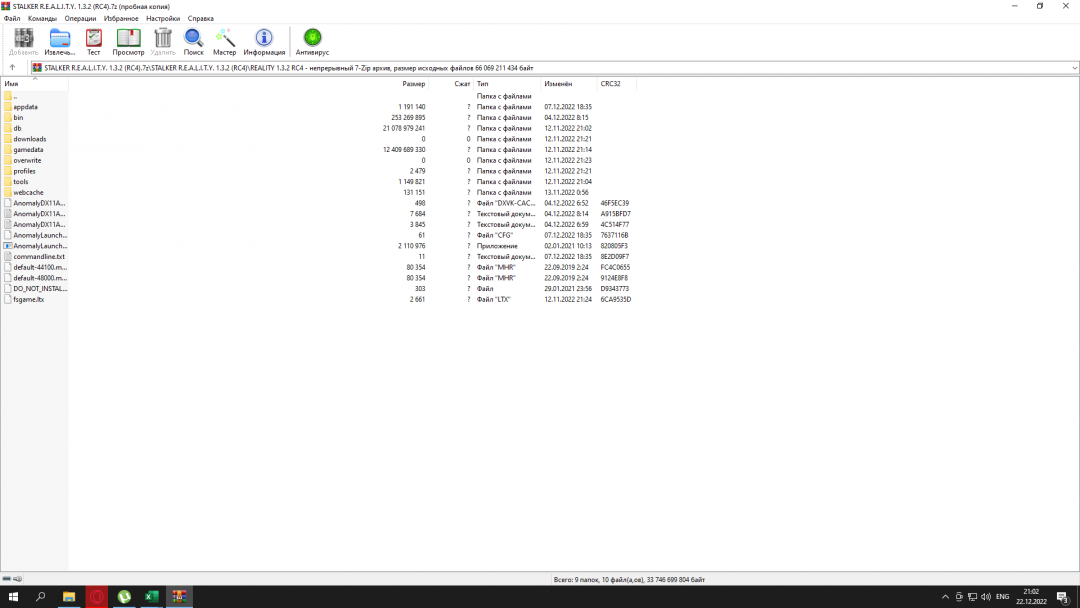This screenshot has height=608, width=1080.
Task: Open Windows Start menu
Action: (x=13, y=597)
